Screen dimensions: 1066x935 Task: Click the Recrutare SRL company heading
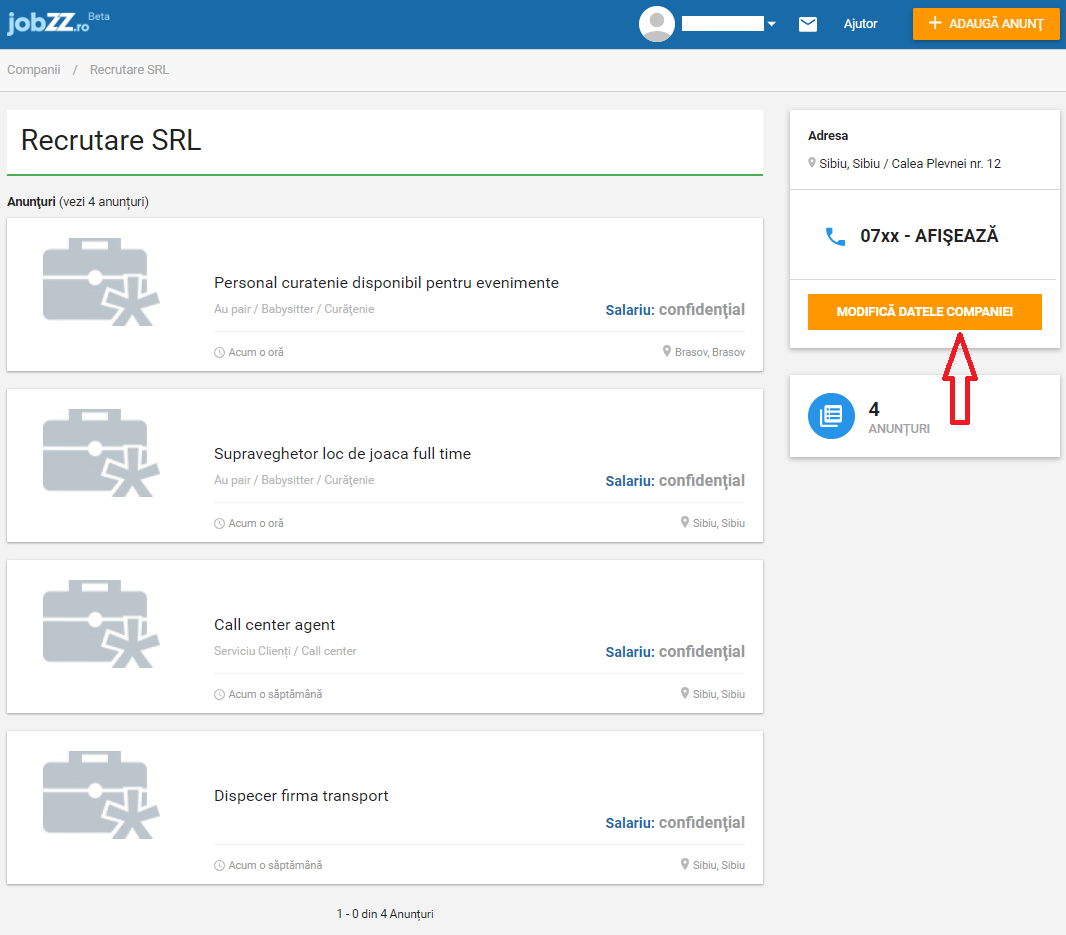point(111,140)
